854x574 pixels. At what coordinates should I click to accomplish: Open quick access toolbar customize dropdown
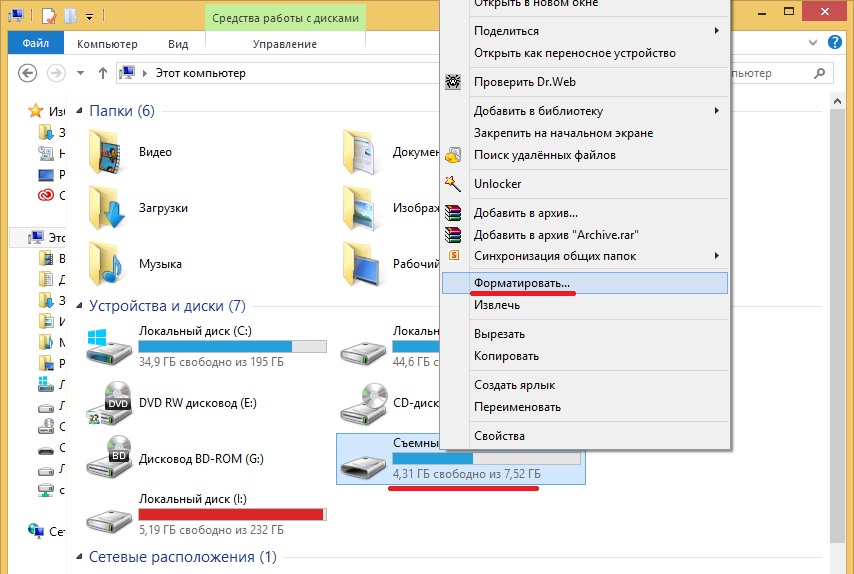[x=89, y=17]
